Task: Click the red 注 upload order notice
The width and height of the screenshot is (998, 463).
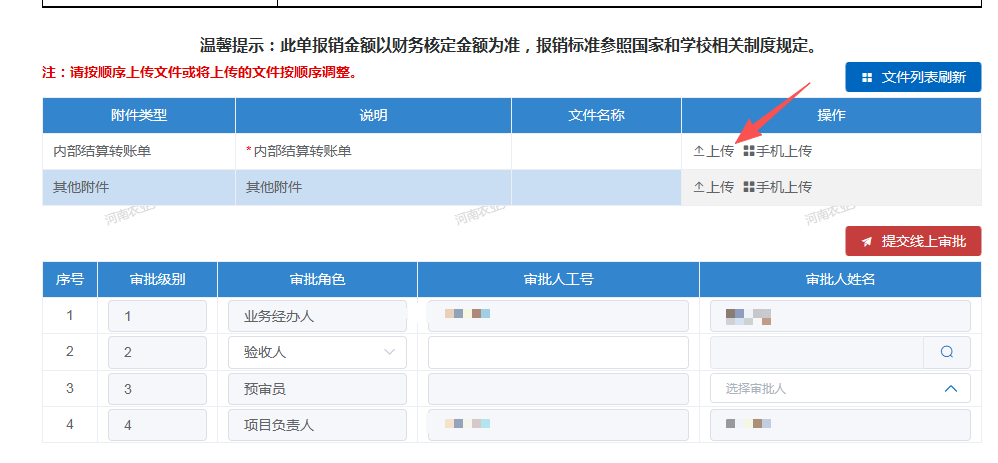Action: coord(199,72)
